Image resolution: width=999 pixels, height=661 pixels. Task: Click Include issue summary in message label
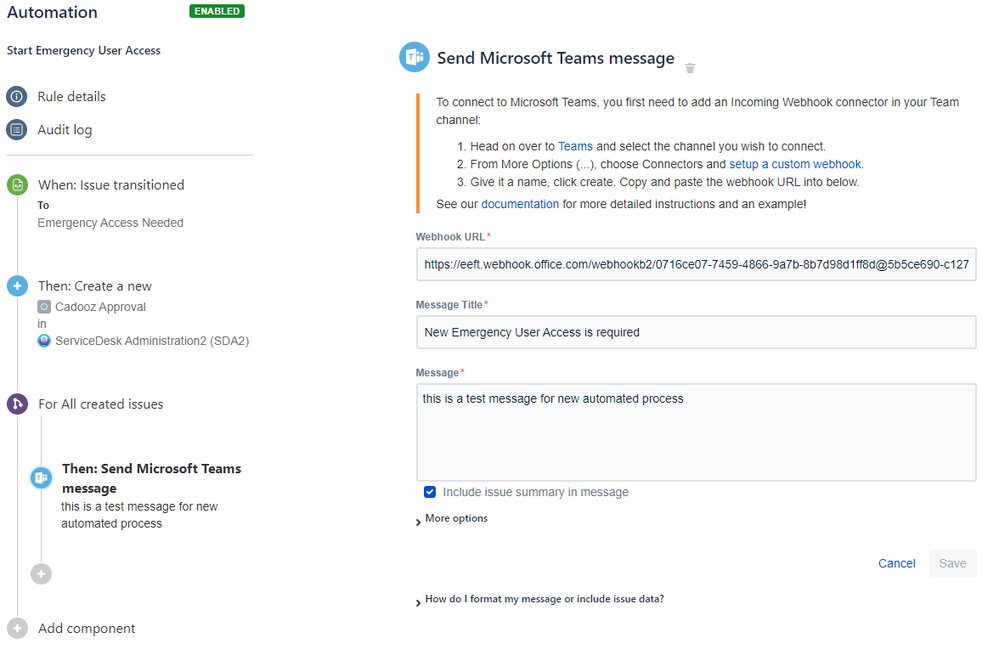click(536, 492)
